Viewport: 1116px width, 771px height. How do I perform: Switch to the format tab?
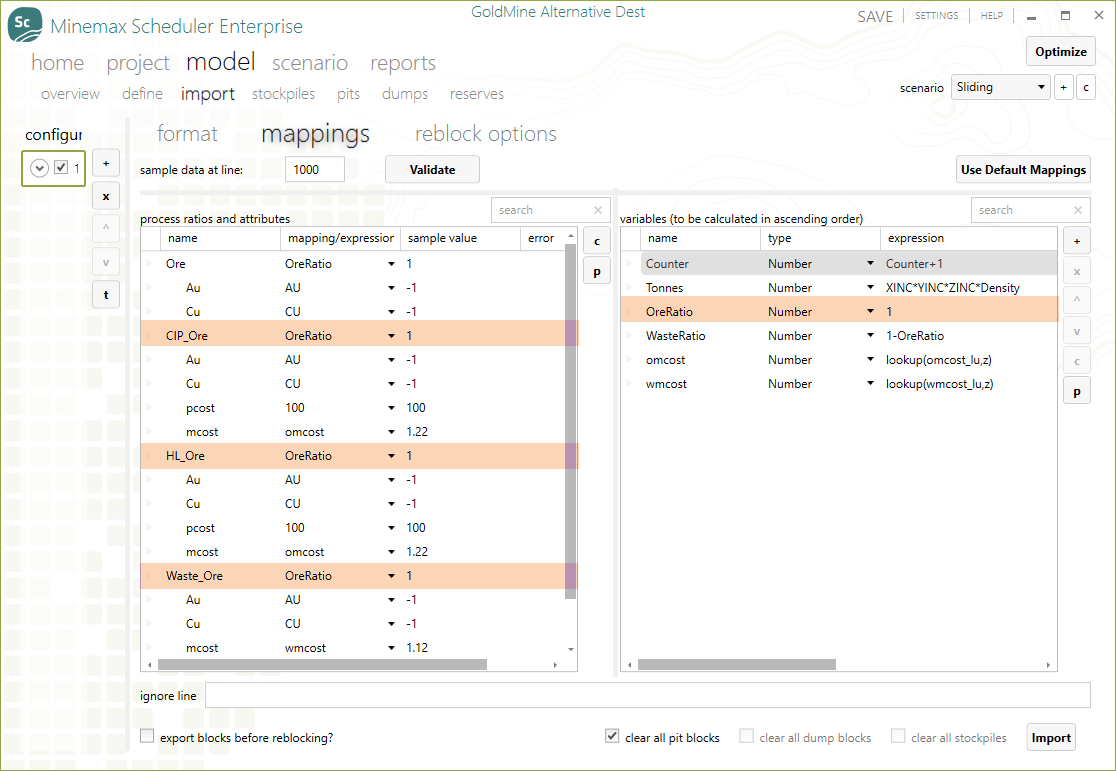(187, 134)
